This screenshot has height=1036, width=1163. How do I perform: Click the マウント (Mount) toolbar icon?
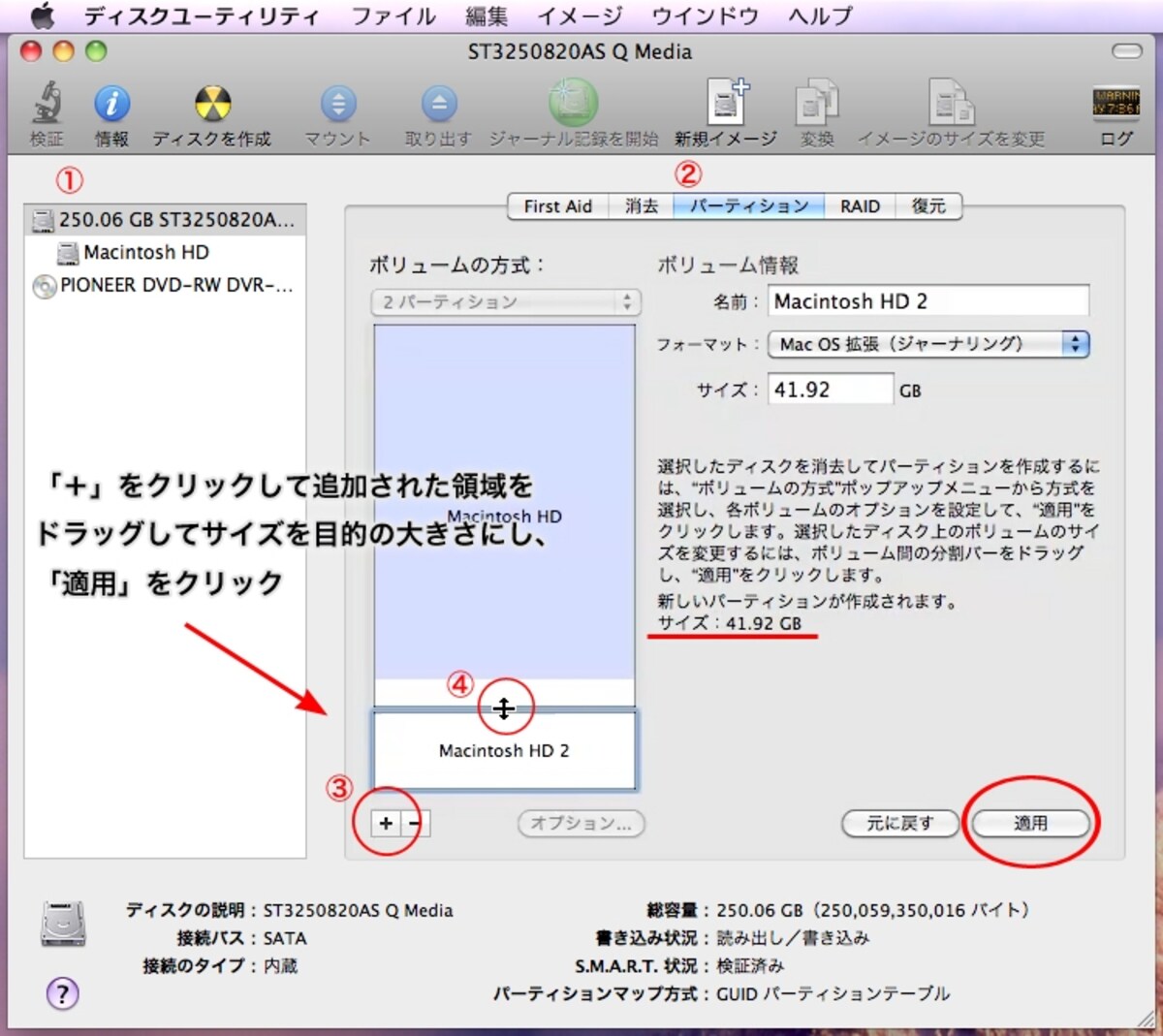tap(337, 103)
